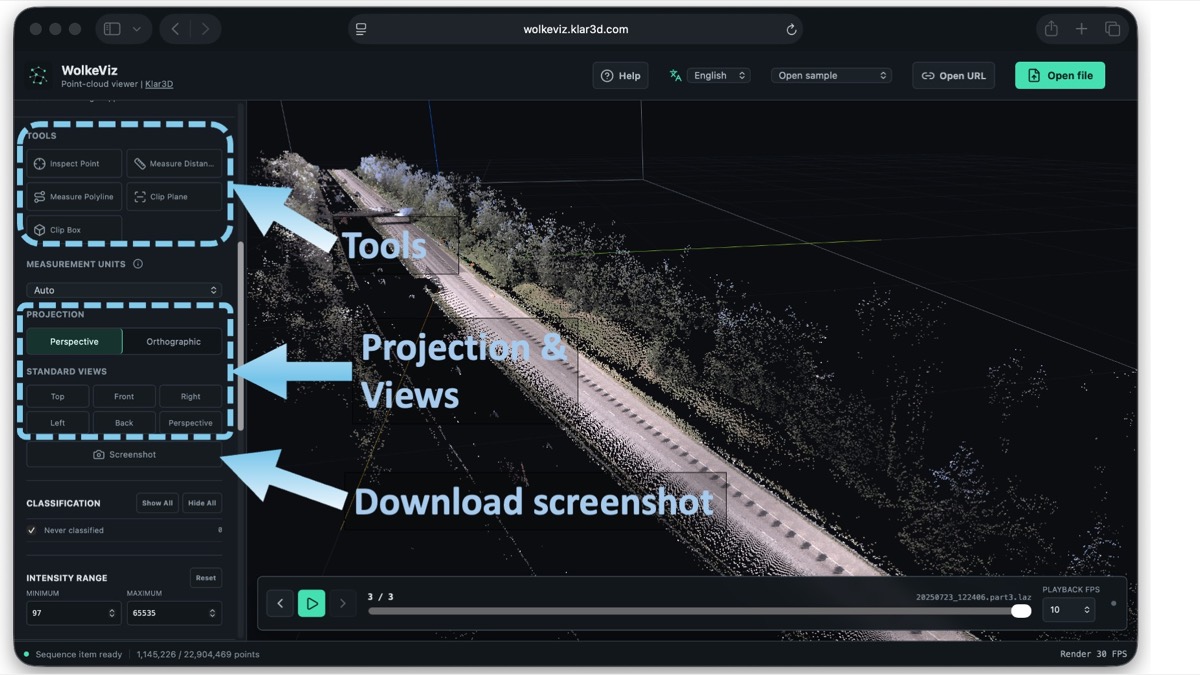Viewport: 1200px width, 675px height.
Task: Enable the Clip Plane tool
Action: click(174, 197)
